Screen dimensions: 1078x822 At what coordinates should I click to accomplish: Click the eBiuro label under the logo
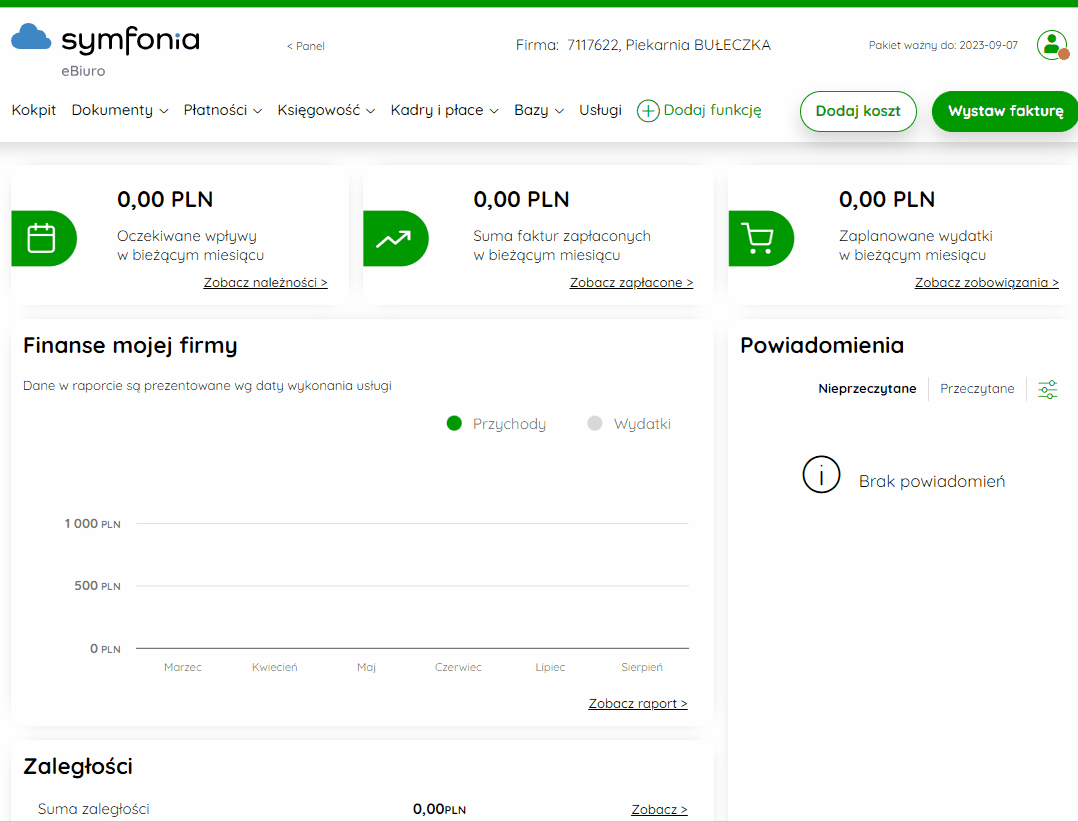[x=83, y=71]
